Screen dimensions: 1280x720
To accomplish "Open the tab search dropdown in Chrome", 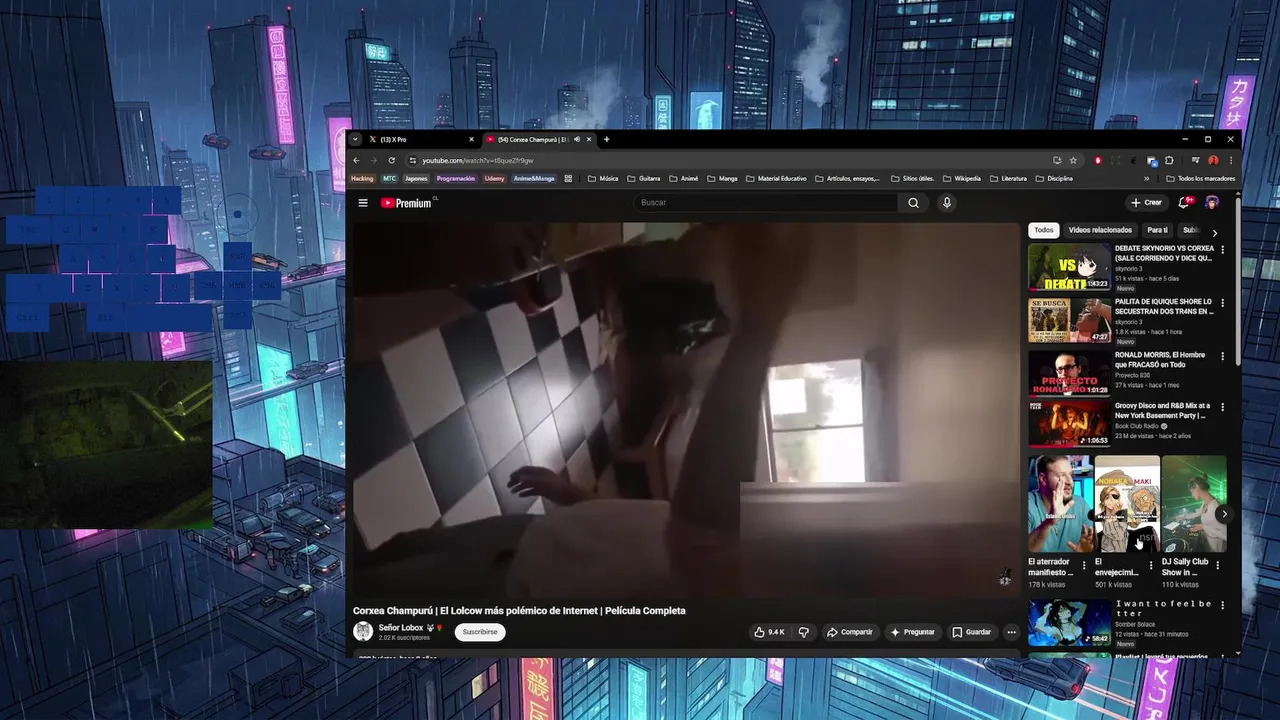I will click(x=354, y=139).
